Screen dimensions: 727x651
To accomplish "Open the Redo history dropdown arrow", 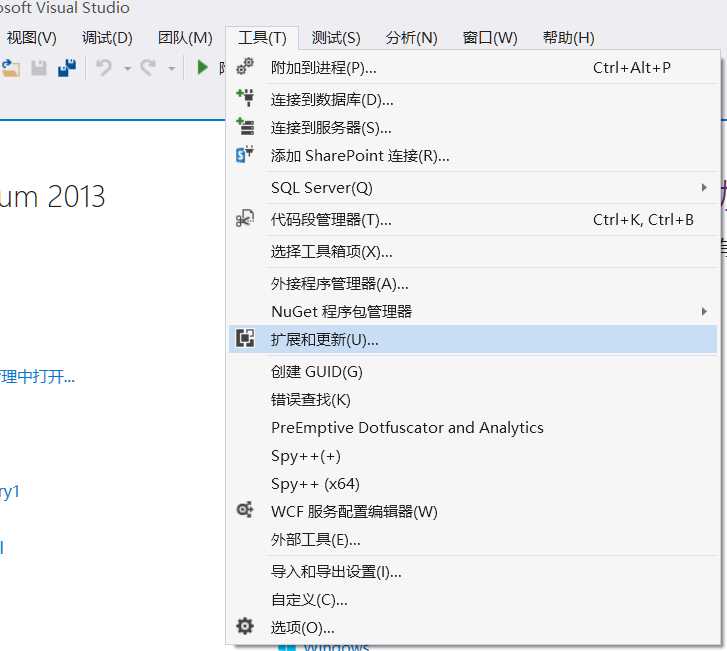I will (172, 69).
